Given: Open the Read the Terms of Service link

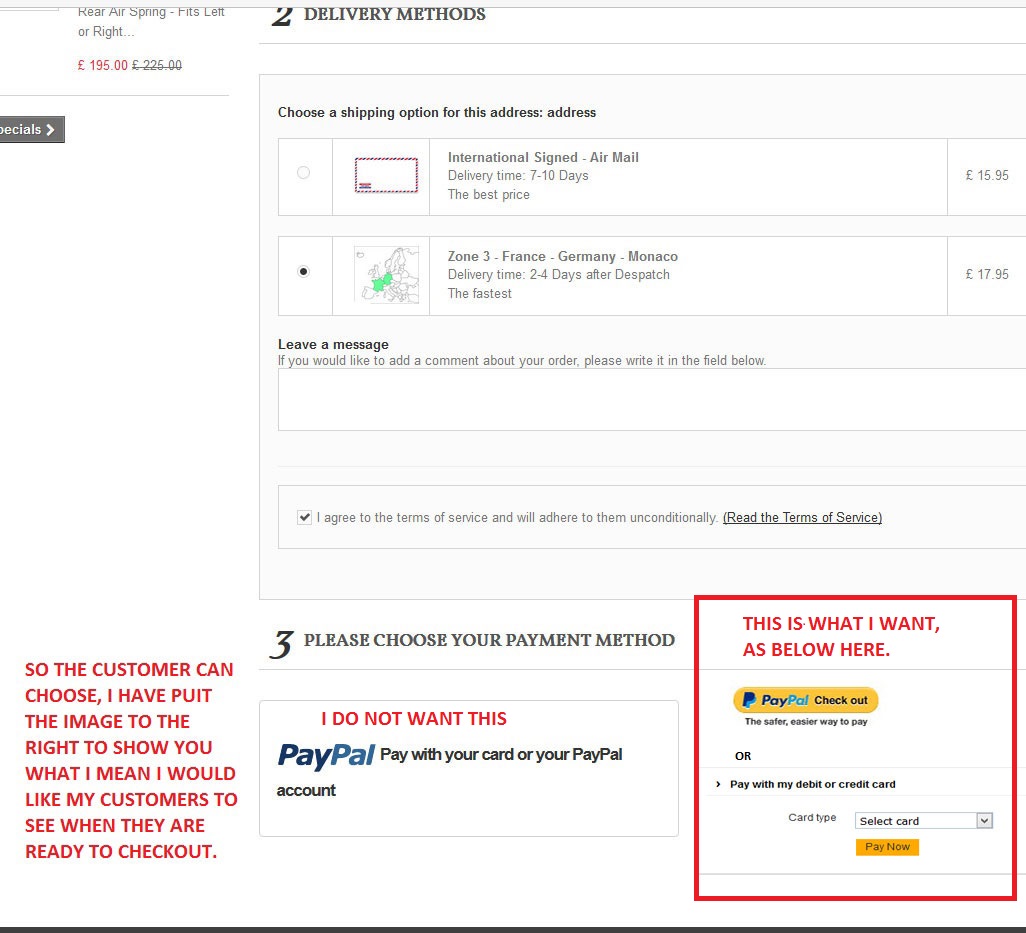Looking at the screenshot, I should (802, 518).
